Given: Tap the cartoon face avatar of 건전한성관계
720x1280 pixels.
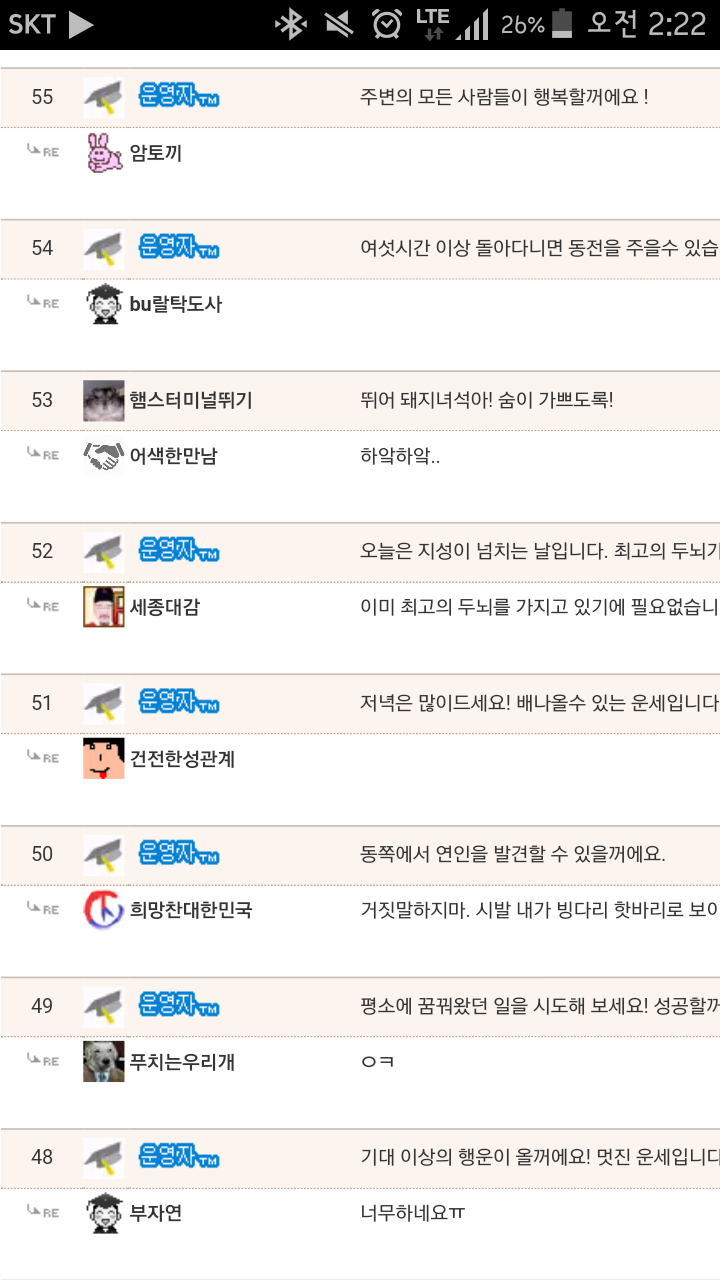Looking at the screenshot, I should [104, 759].
